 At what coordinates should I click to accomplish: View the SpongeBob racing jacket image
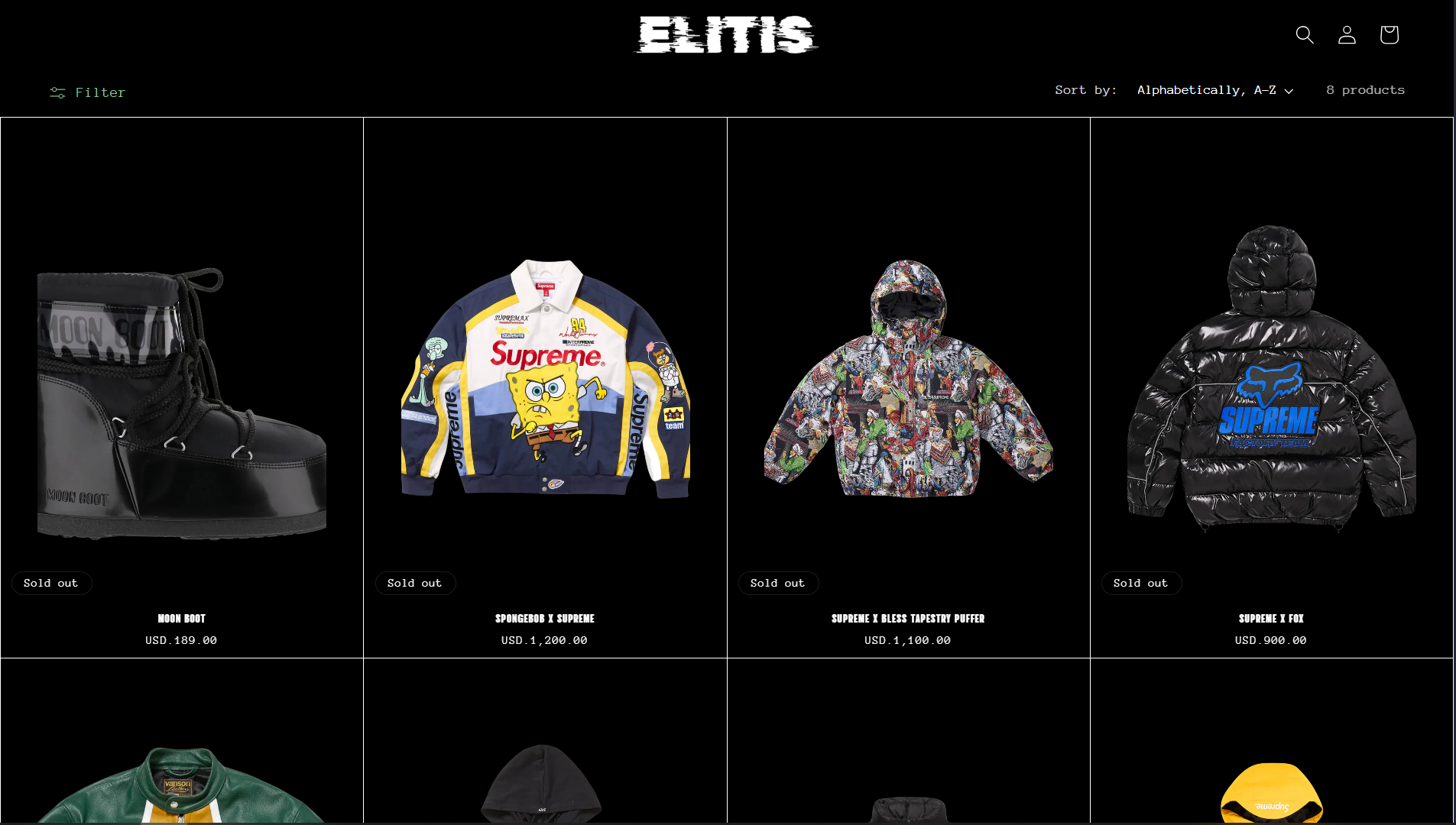(545, 379)
